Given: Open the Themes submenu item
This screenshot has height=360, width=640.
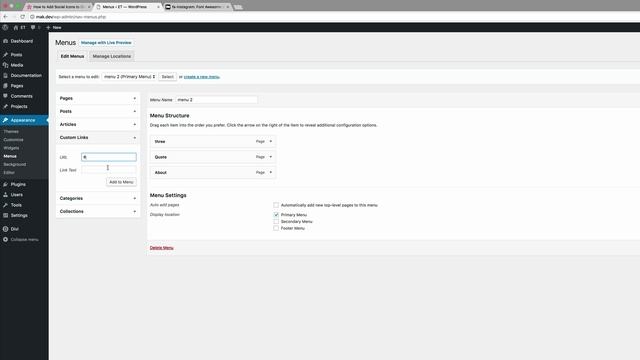Looking at the screenshot, I should pos(11,132).
